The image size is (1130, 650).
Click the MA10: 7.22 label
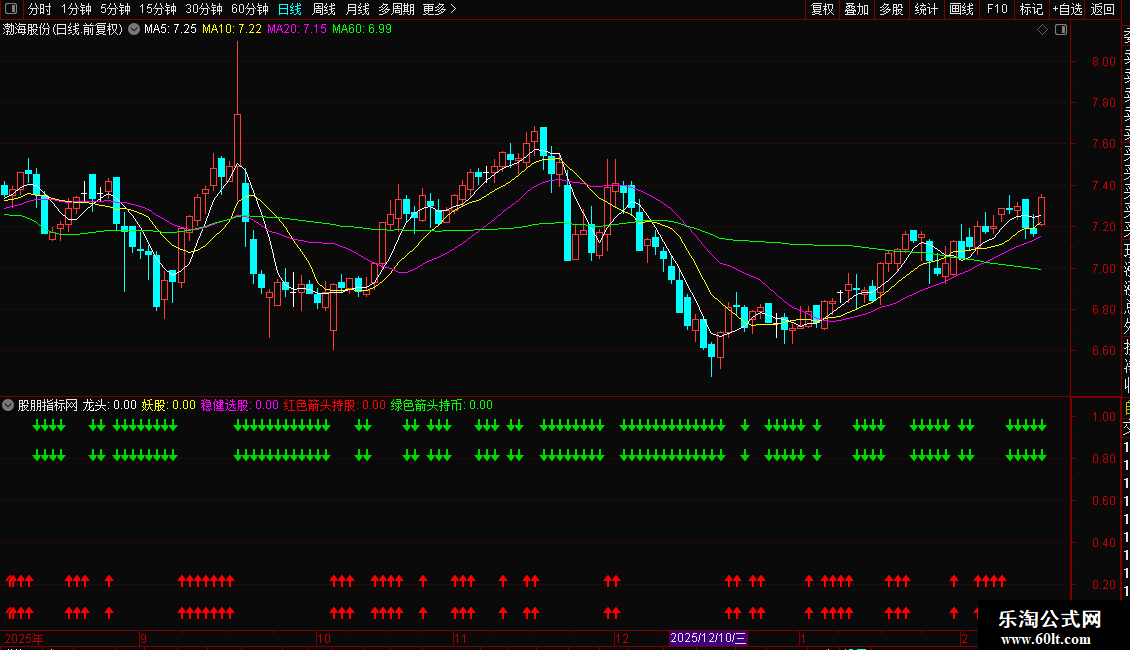232,30
